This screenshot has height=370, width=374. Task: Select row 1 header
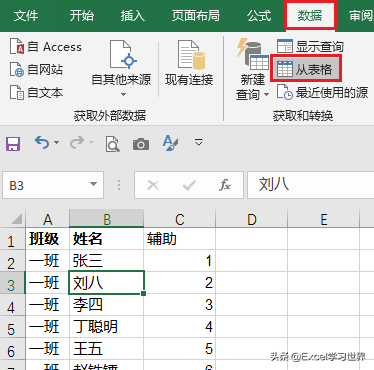13,239
